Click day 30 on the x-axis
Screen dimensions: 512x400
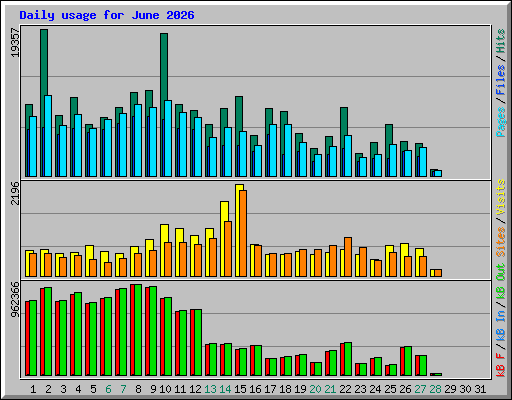465,389
